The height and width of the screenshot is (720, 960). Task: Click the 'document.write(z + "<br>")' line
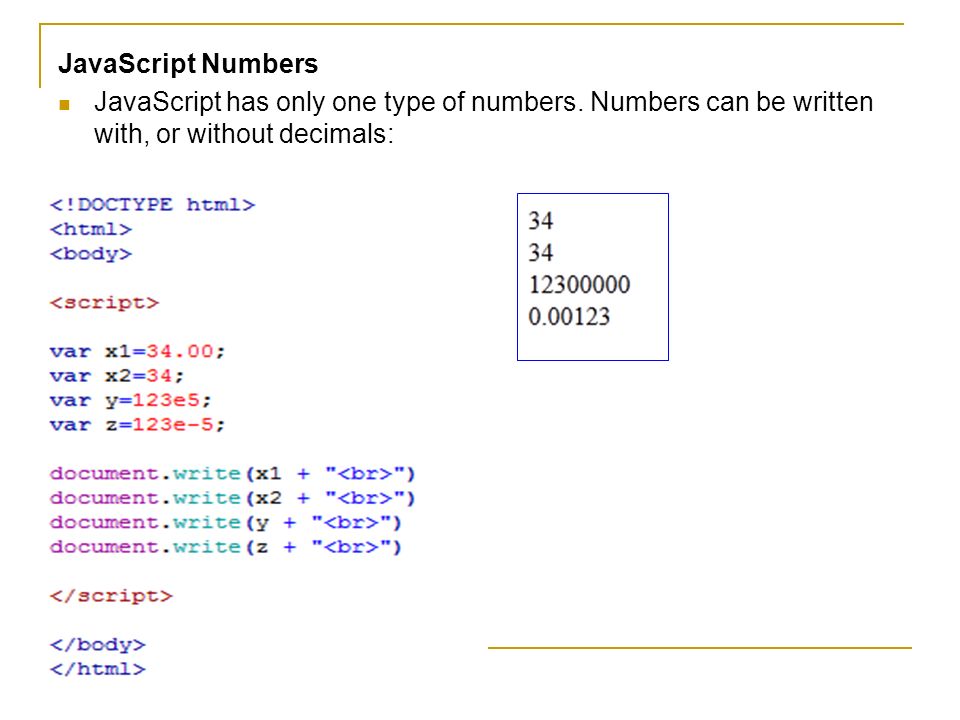coord(226,547)
